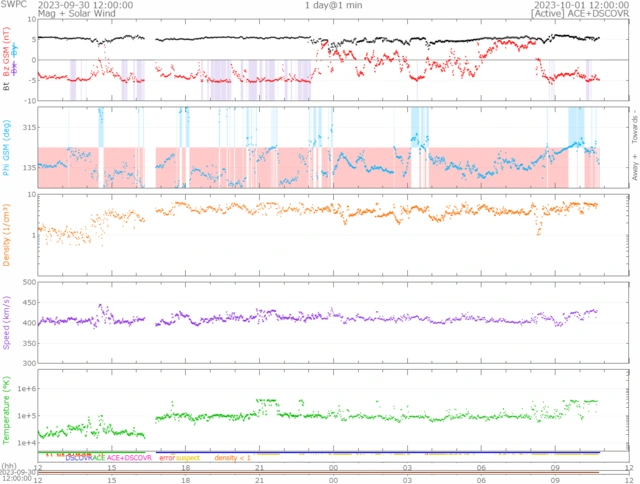Click the green ACE legend entry
This screenshot has height=484, width=640.
[98, 458]
